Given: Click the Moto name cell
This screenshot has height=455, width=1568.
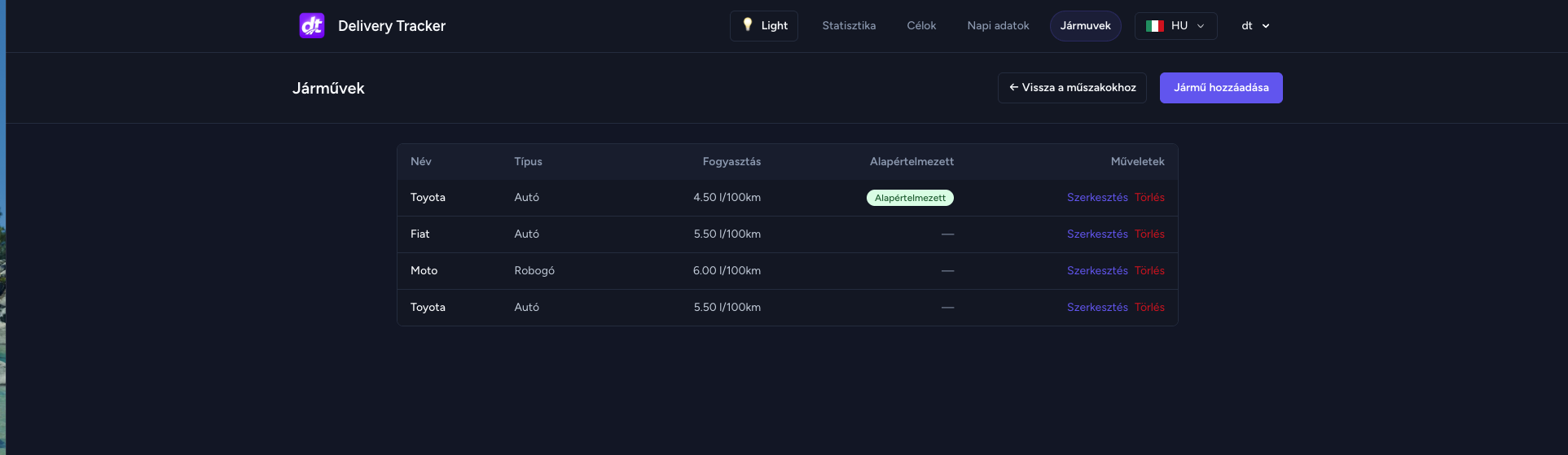Looking at the screenshot, I should tap(424, 271).
